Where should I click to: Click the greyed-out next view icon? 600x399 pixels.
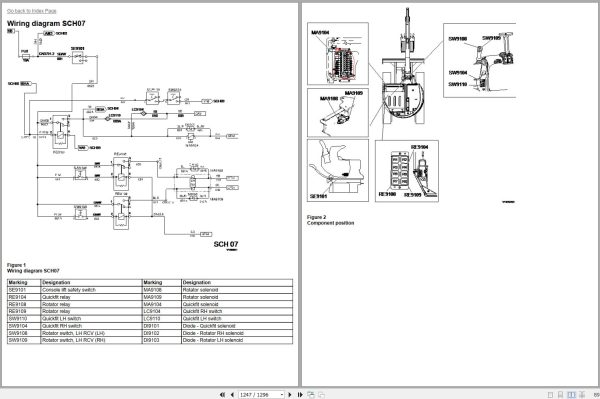321,394
